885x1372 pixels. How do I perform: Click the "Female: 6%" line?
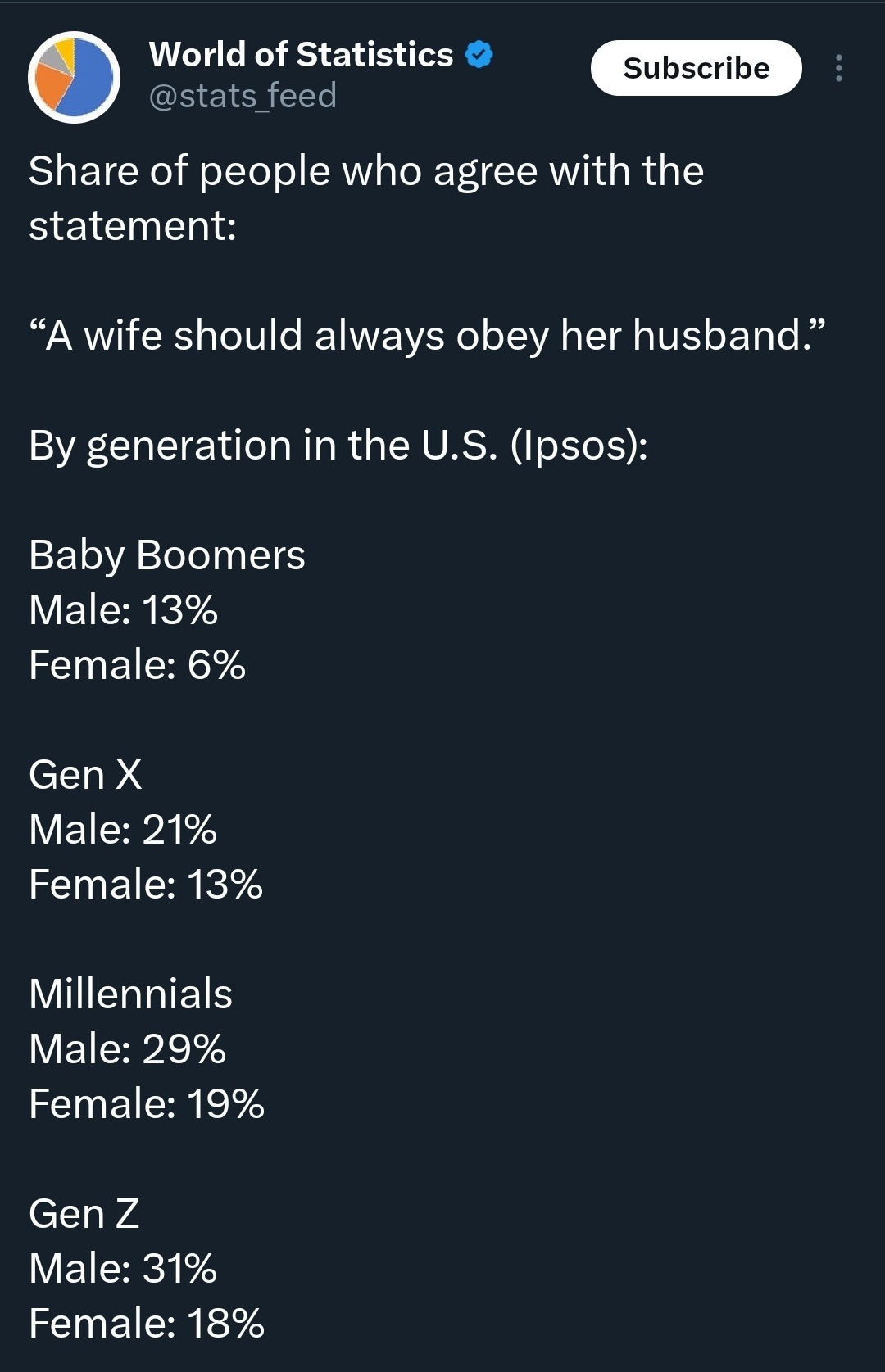tap(137, 664)
